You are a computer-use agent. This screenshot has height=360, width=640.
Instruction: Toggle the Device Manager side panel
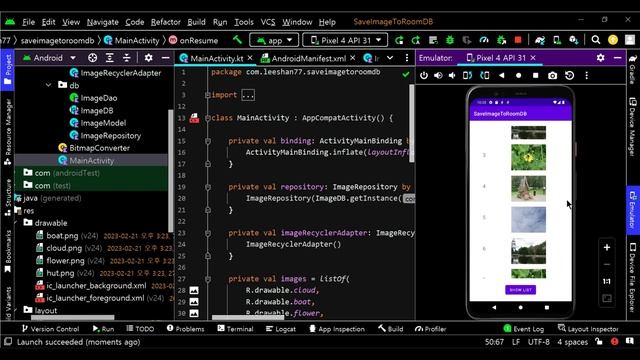pyautogui.click(x=633, y=127)
